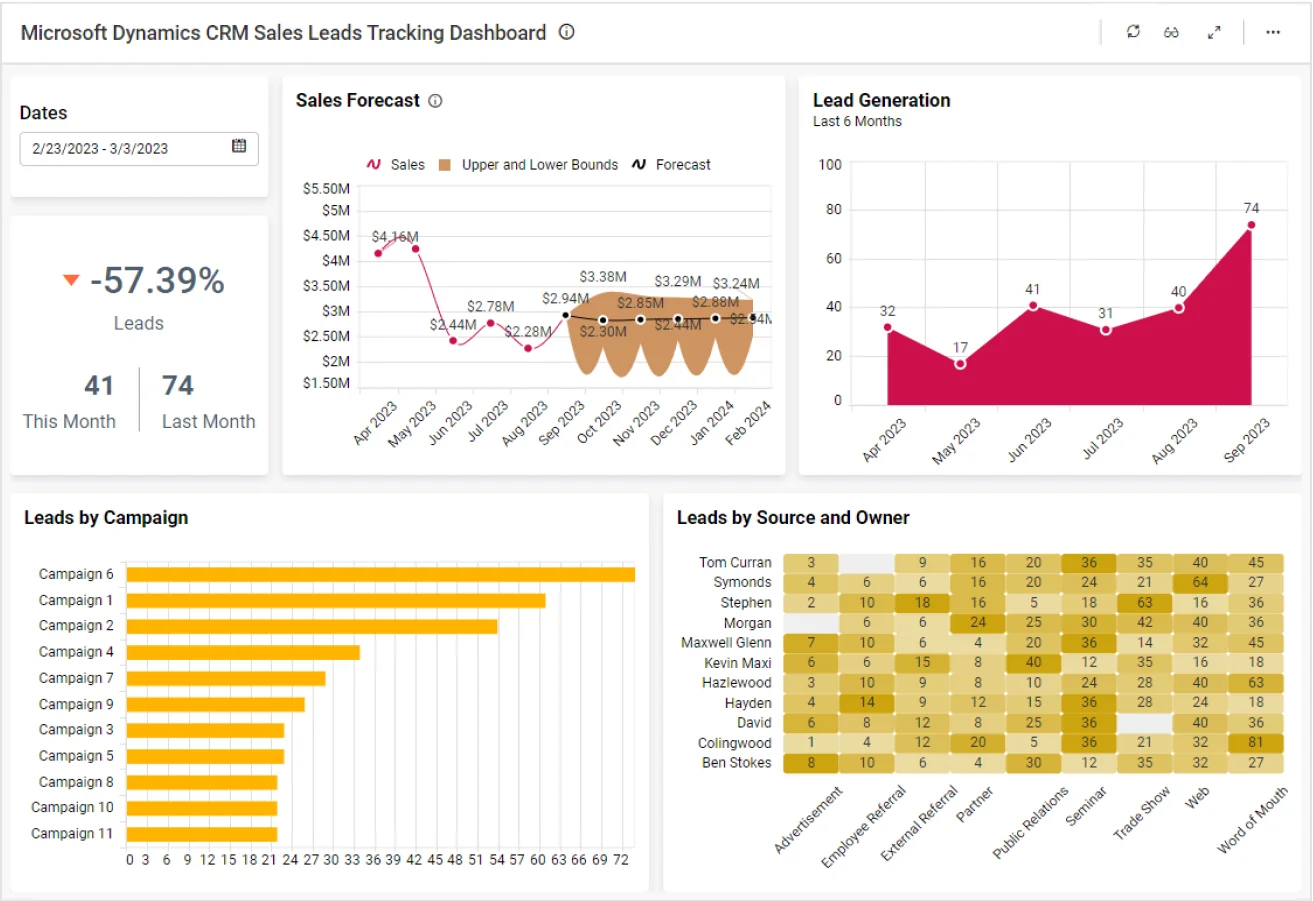This screenshot has width=1313, height=901.
Task: Click the Campaign 1 bar
Action: tap(336, 600)
